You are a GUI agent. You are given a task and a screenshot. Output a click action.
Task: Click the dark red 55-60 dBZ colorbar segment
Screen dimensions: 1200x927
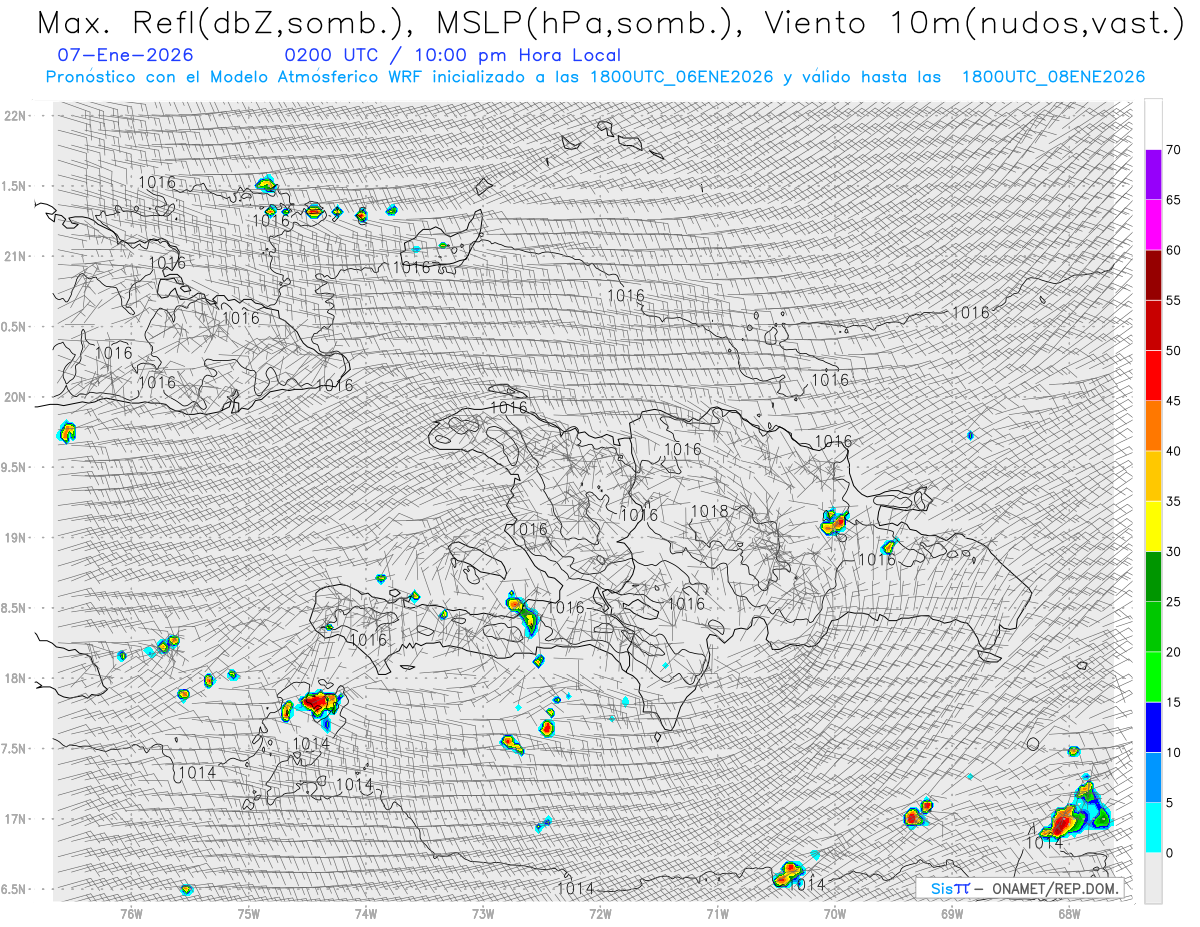click(1153, 275)
